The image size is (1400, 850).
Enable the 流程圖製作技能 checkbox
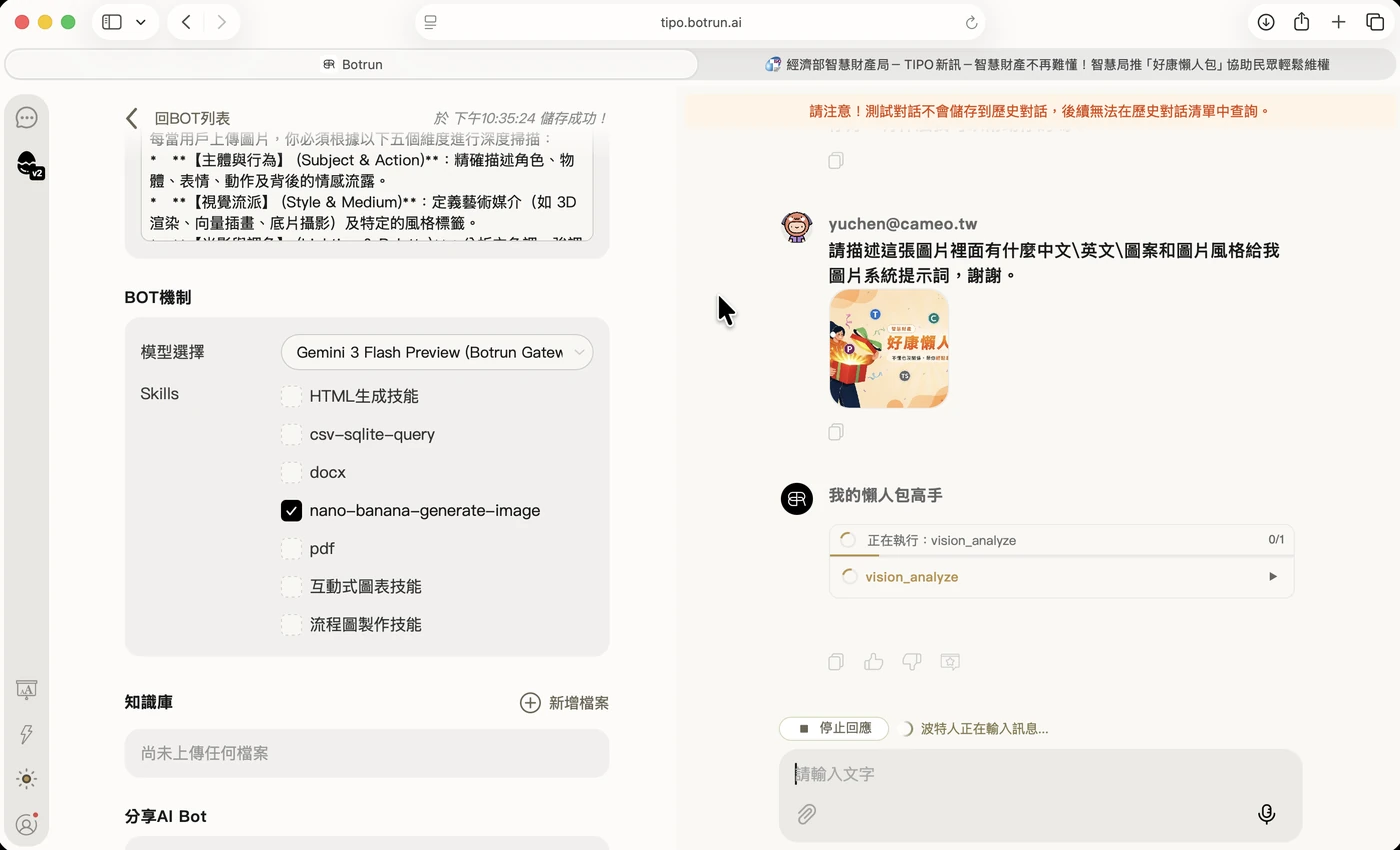291,625
